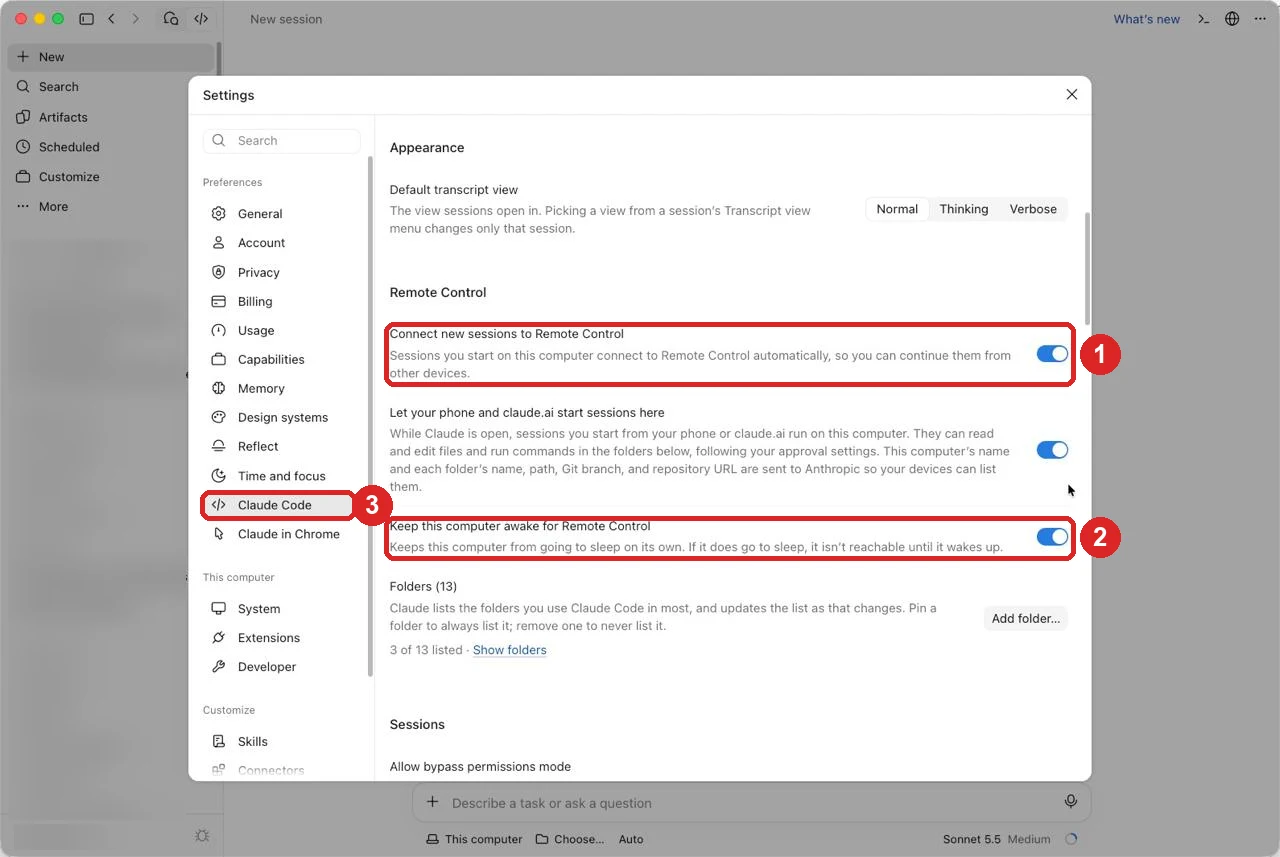The width and height of the screenshot is (1280, 857).
Task: Select Thinking as default transcript view
Action: (x=964, y=209)
